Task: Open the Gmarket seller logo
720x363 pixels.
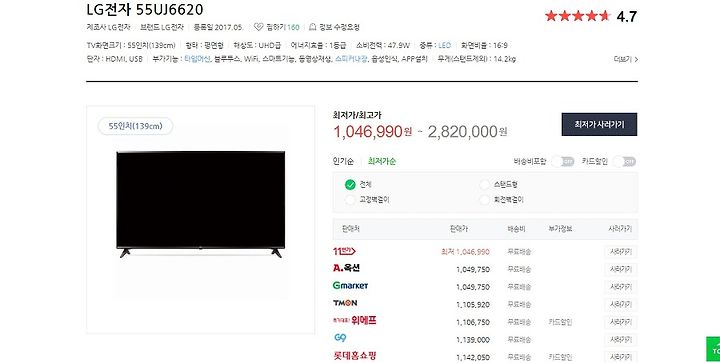Action: [350, 285]
